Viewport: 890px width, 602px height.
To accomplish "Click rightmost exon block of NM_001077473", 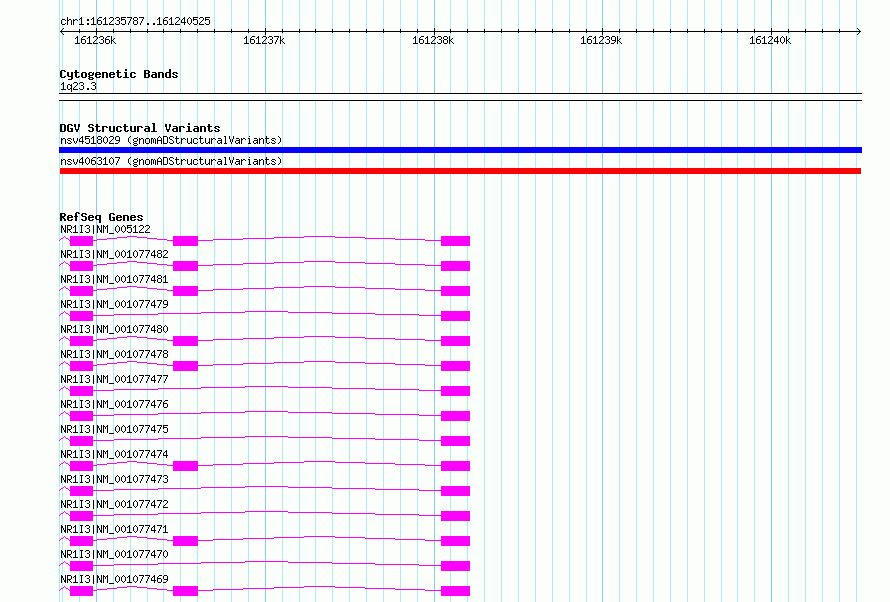I will pos(455,491).
